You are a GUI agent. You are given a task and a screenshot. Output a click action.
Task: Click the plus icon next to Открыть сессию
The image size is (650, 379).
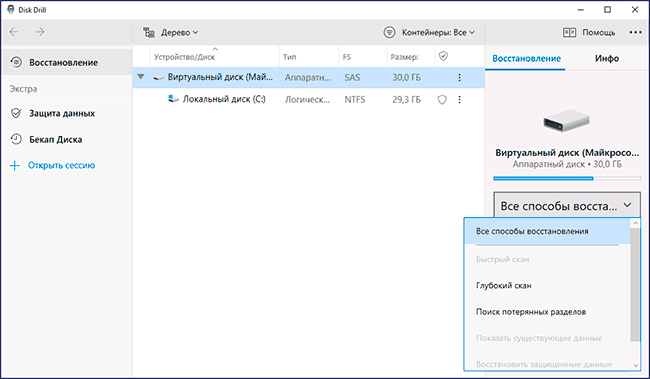point(15,166)
